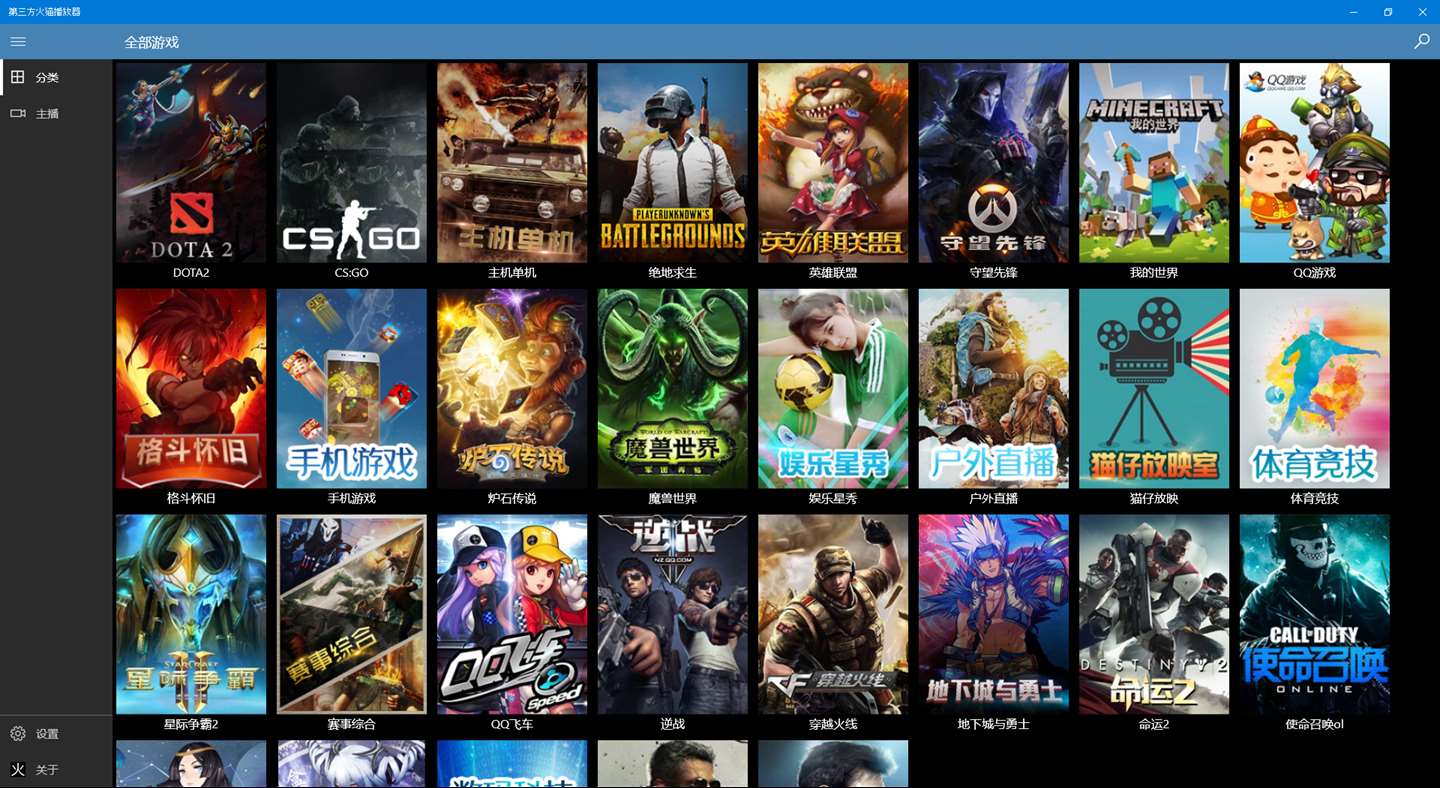This screenshot has width=1440, height=788.
Task: Open the hamburger navigation menu
Action: pos(18,42)
